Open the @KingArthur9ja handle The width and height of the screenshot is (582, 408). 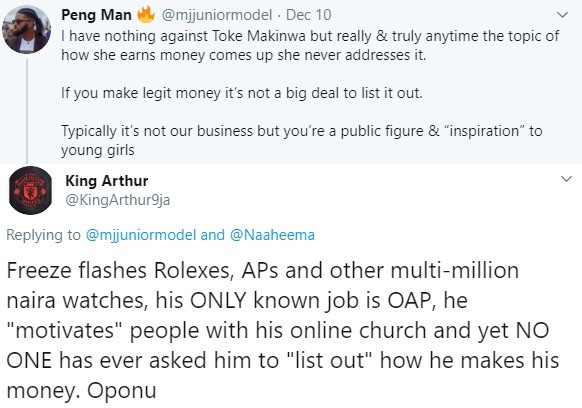[118, 200]
